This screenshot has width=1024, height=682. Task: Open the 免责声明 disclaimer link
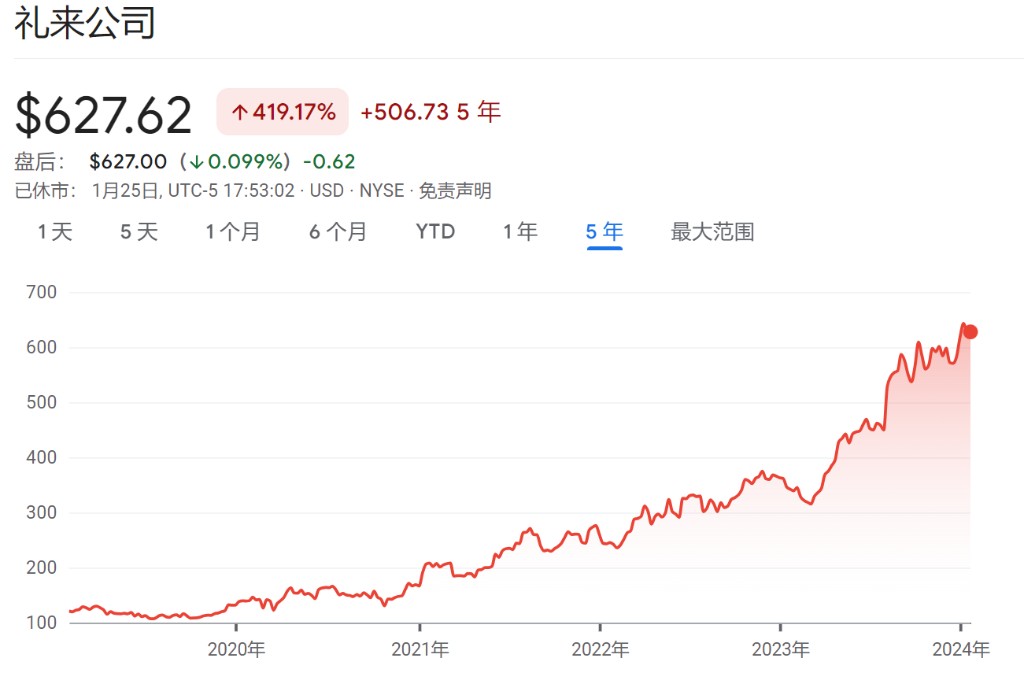point(455,191)
